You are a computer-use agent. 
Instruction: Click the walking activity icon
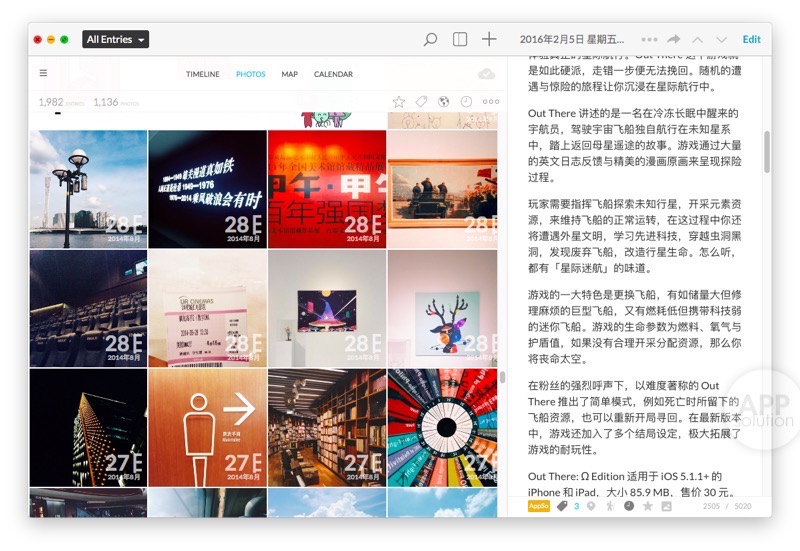point(610,506)
